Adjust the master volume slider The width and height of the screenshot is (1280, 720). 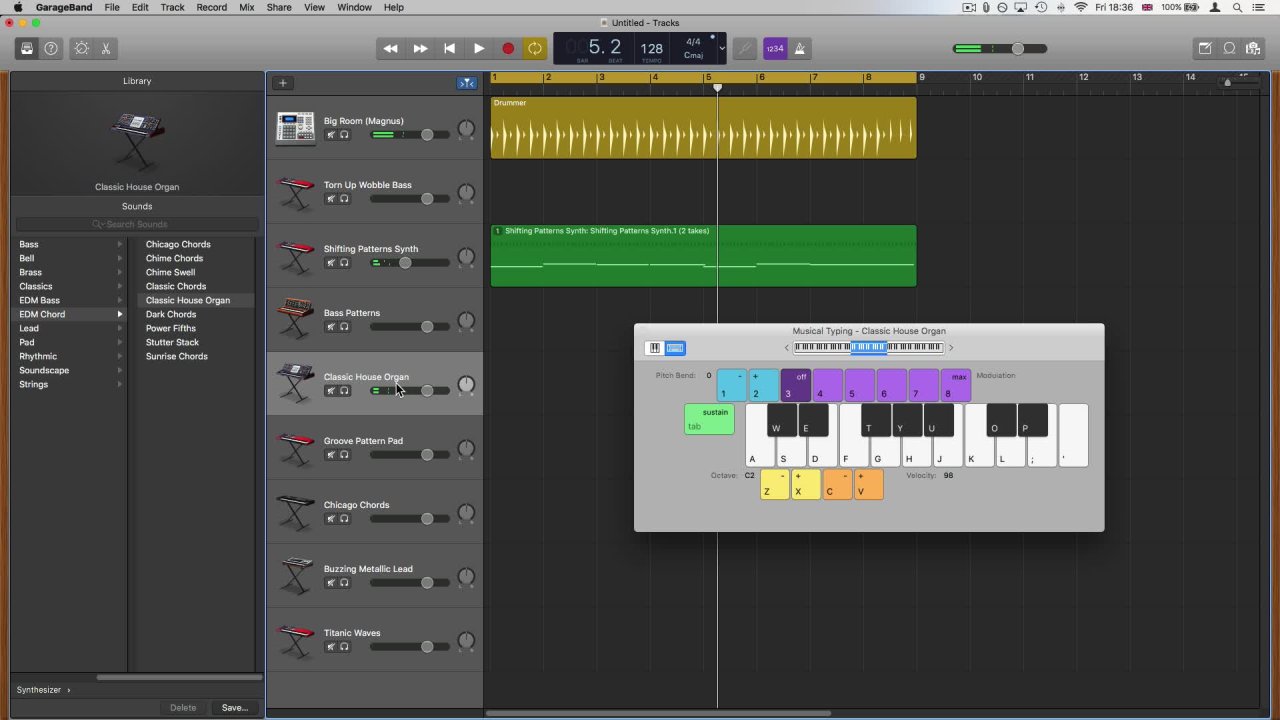click(1017, 48)
